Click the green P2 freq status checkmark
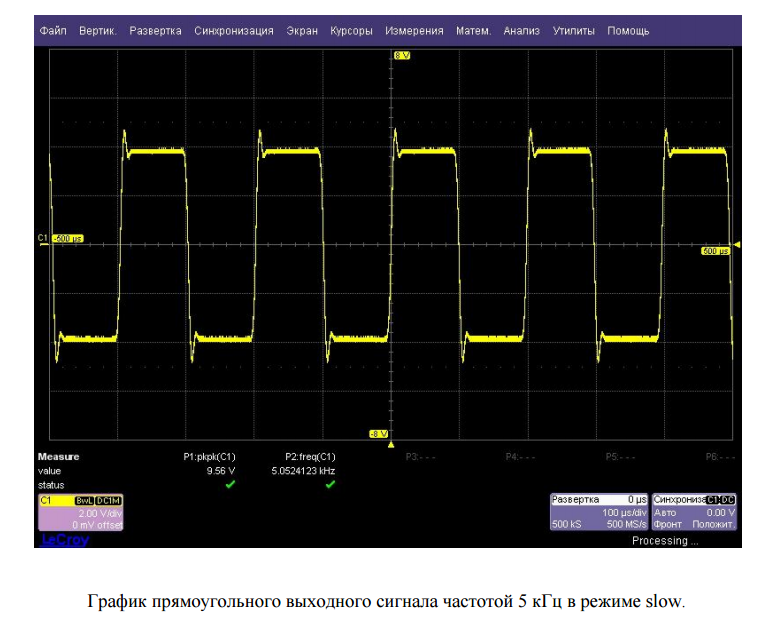Screen dimensions: 777x620 [330, 484]
